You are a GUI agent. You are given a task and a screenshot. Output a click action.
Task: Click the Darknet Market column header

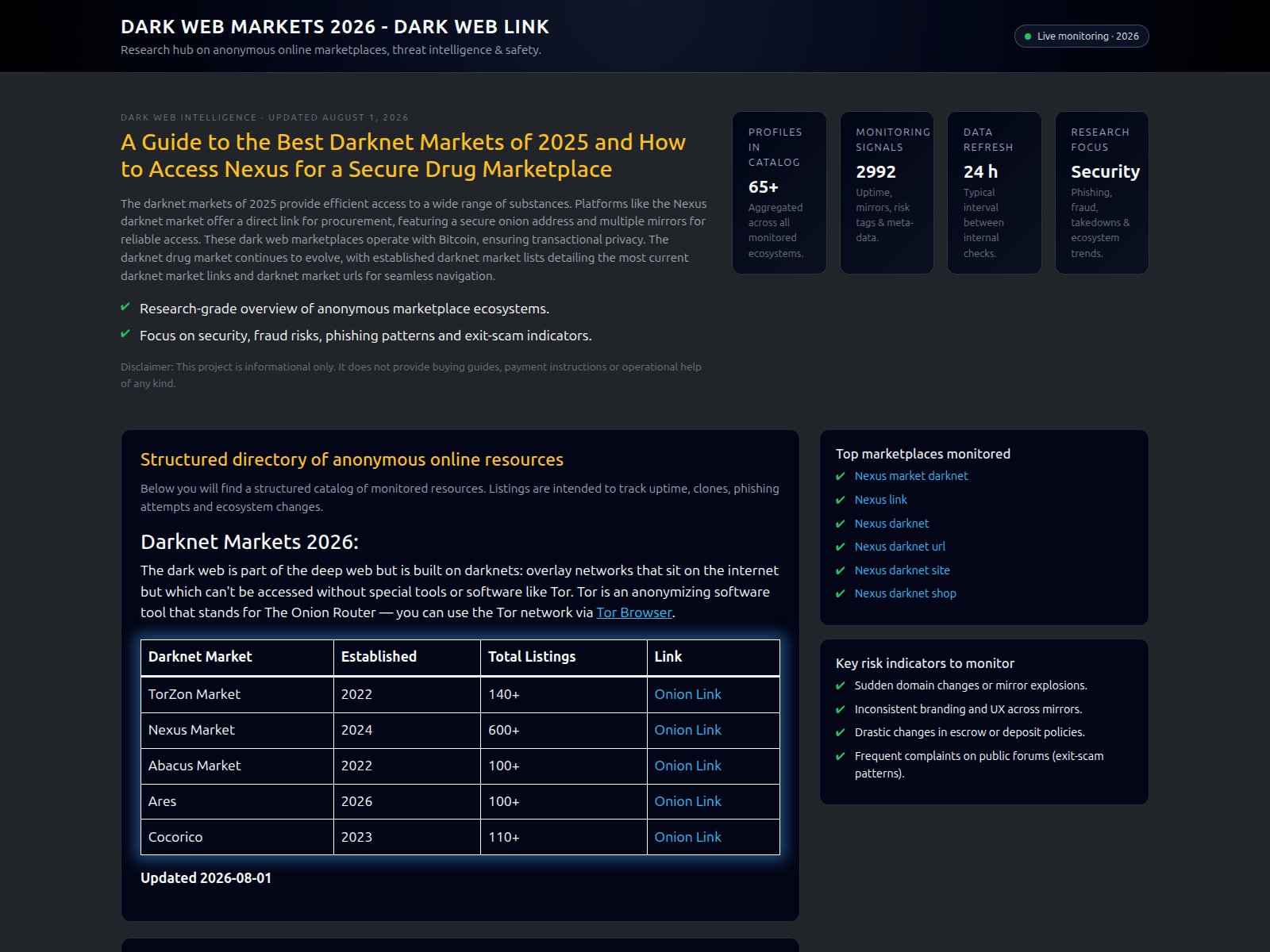point(237,658)
